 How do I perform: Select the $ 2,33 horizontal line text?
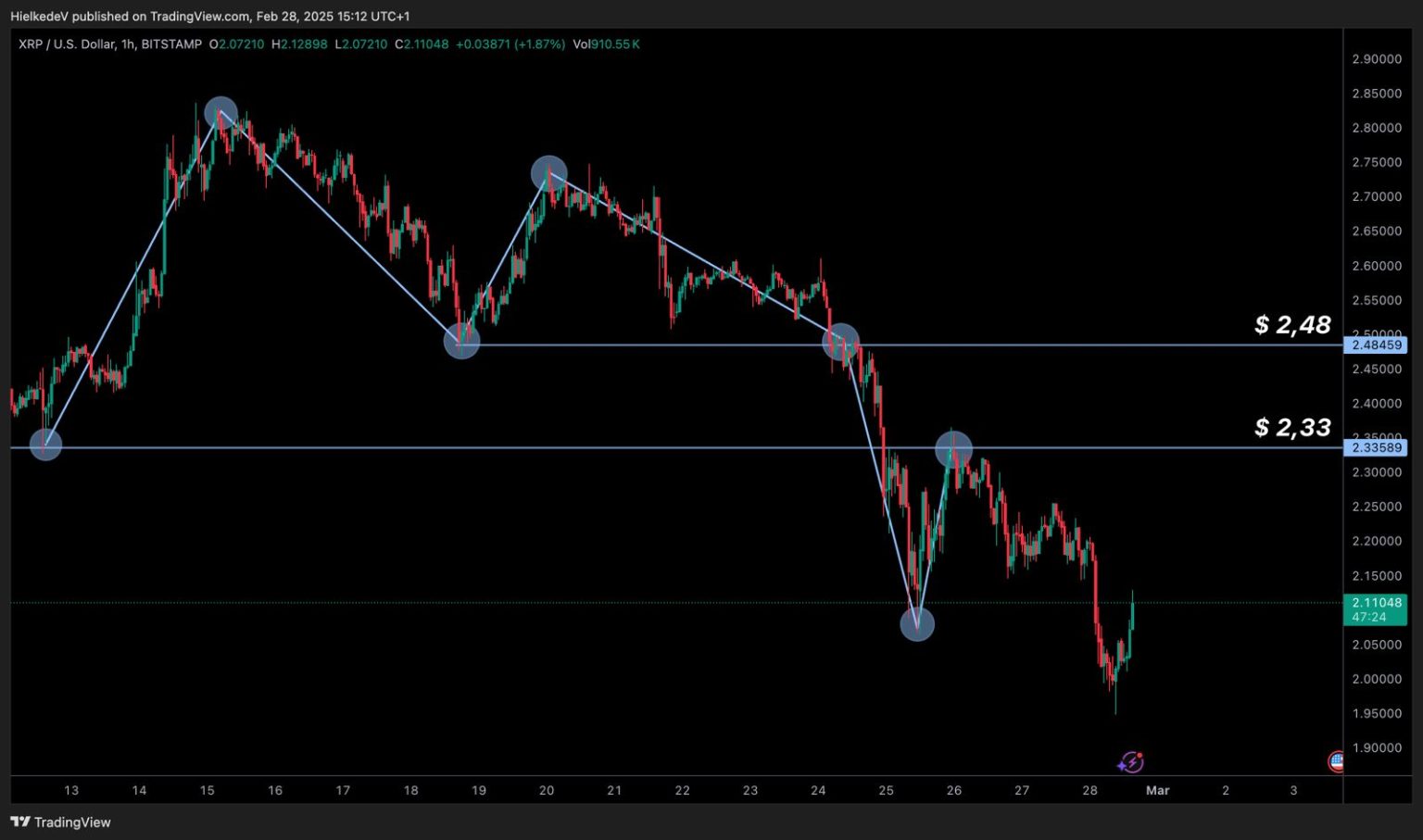1291,427
